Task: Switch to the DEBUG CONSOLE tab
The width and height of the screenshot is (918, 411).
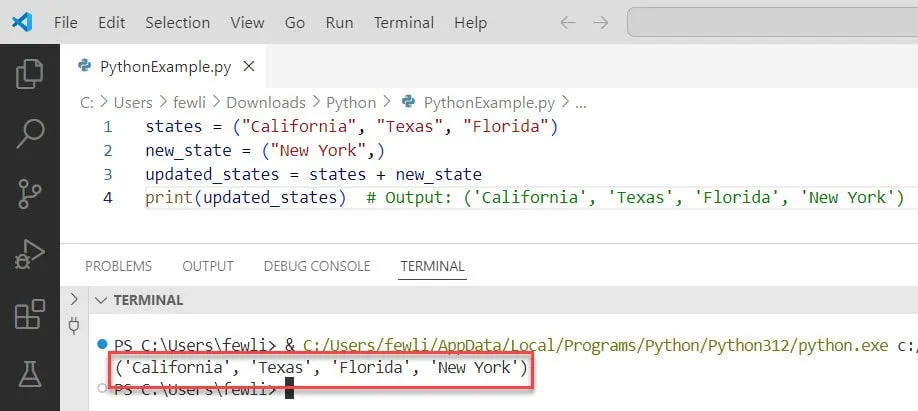Action: pos(316,266)
